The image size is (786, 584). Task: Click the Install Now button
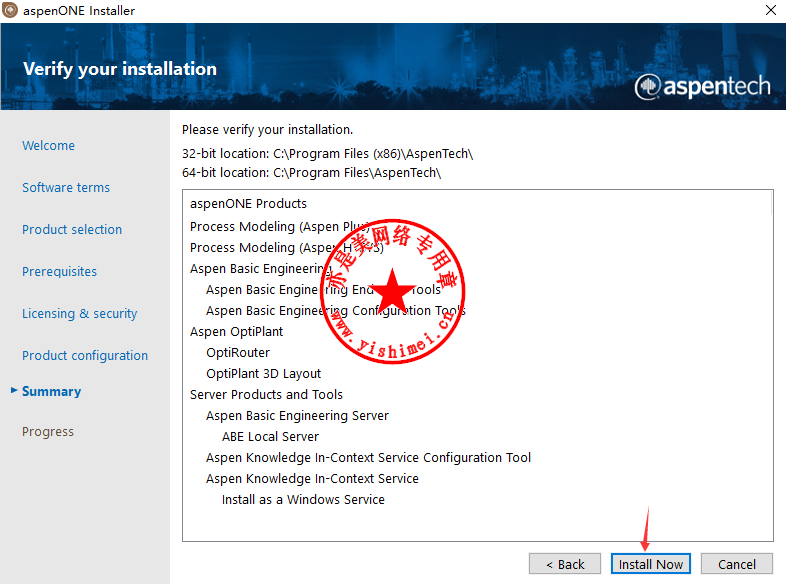point(650,564)
